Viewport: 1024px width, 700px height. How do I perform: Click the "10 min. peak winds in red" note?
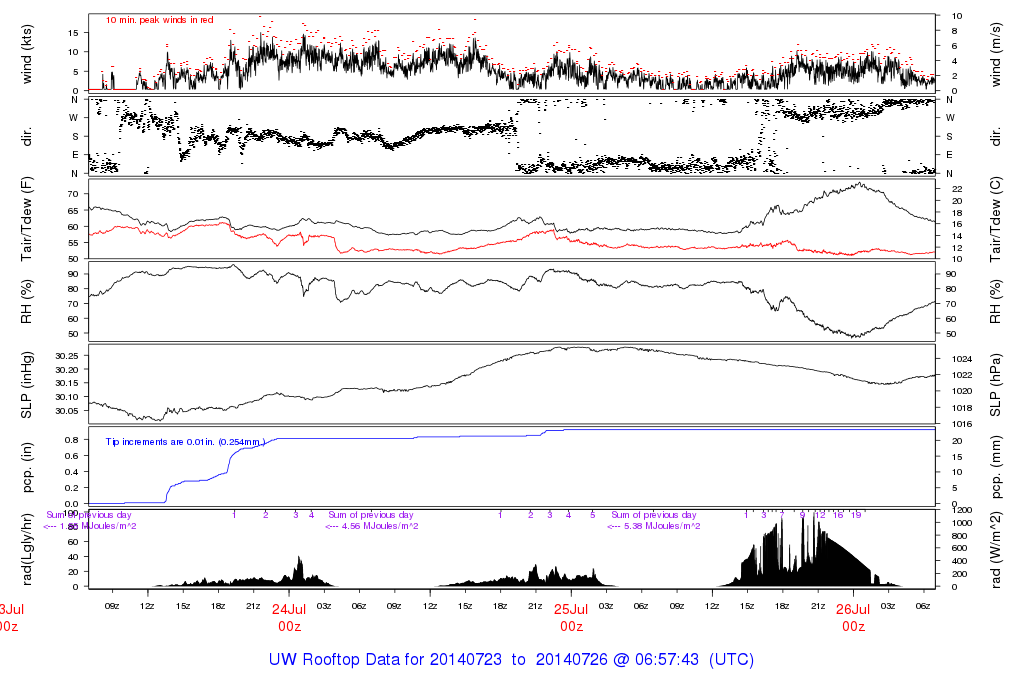159,20
